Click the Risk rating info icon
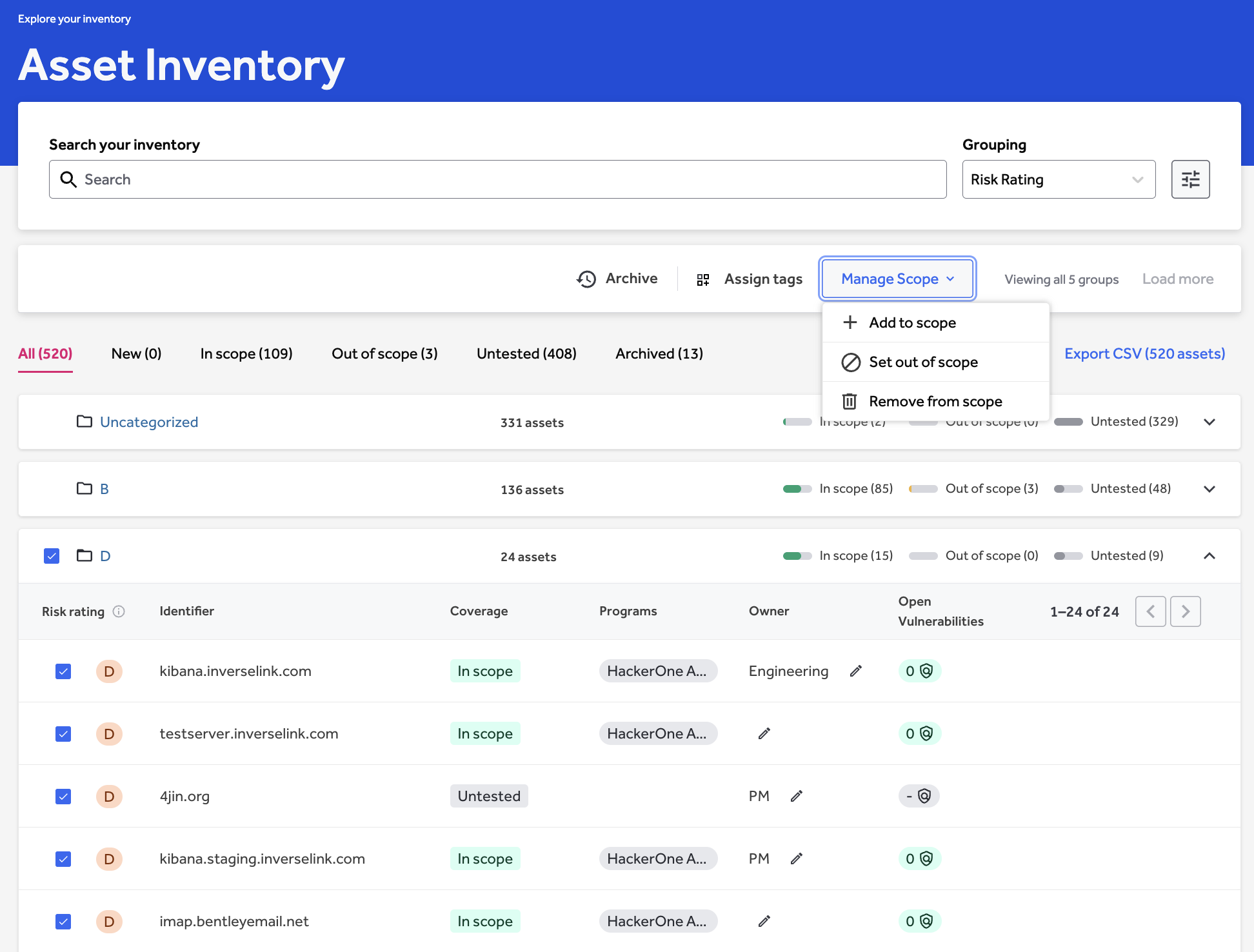This screenshot has height=952, width=1254. point(119,611)
